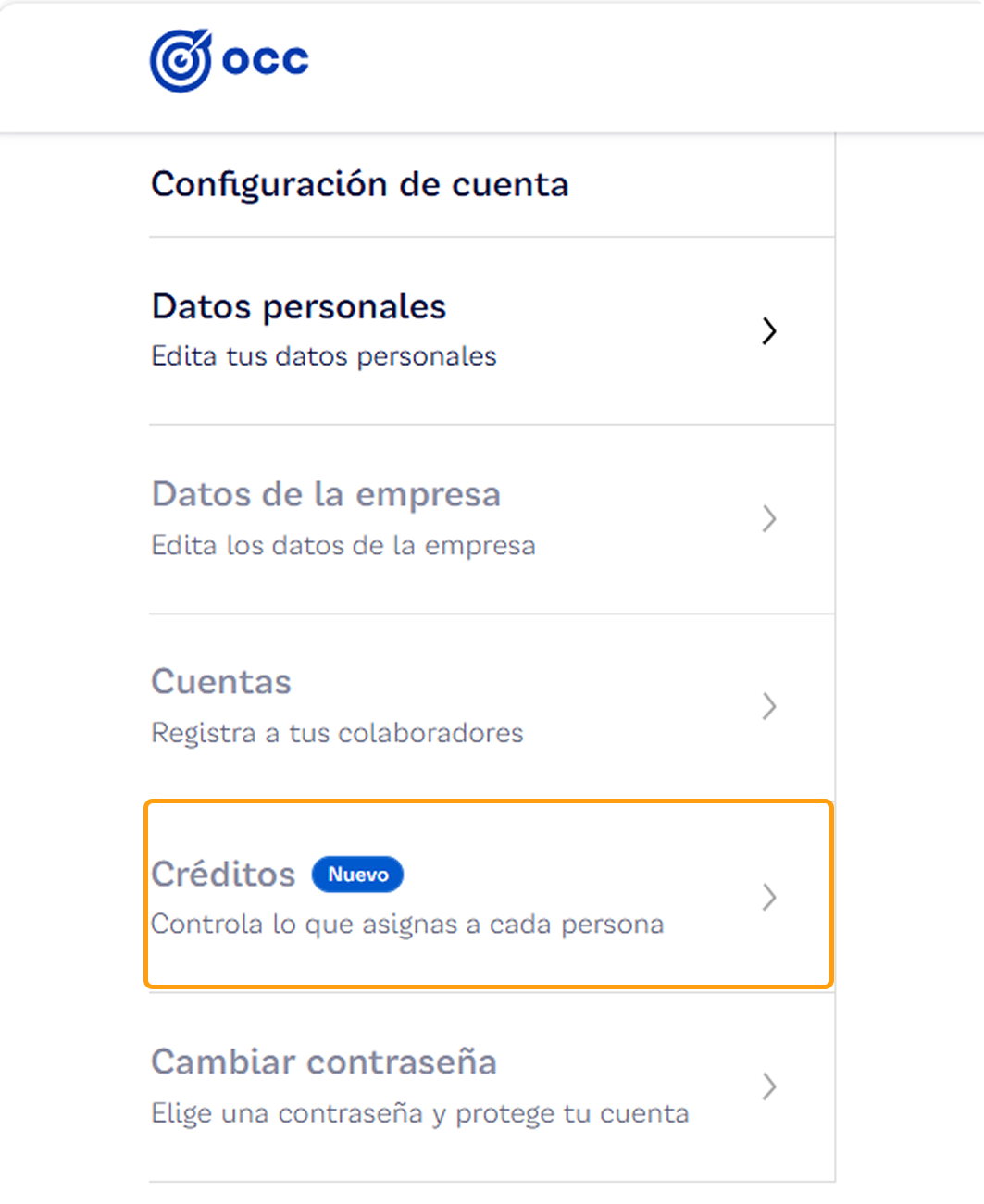Click the OCC wordmark text
This screenshot has width=984, height=1204.
(269, 58)
